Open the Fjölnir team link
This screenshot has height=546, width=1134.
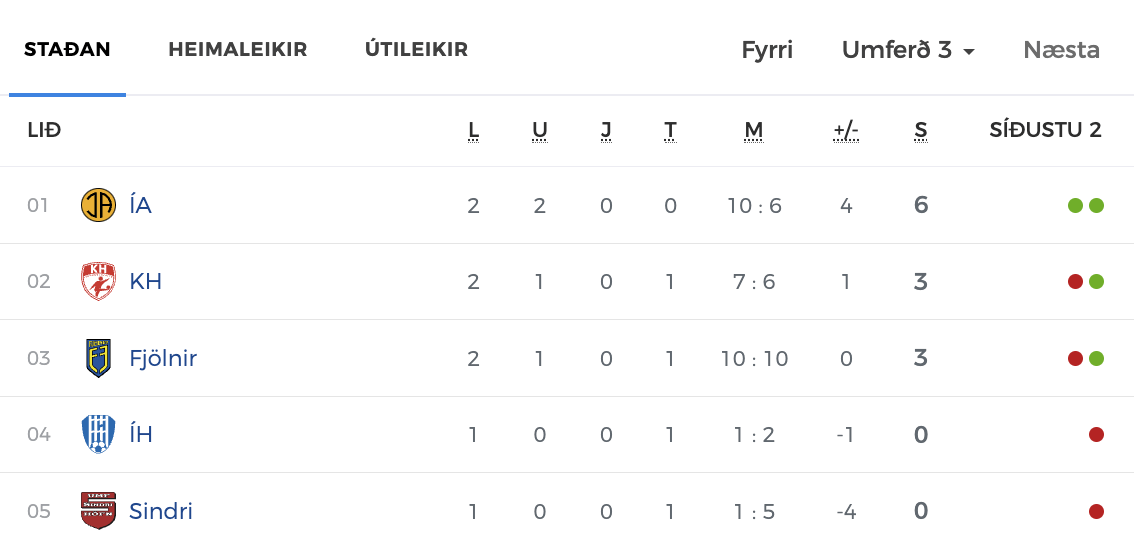(x=163, y=358)
